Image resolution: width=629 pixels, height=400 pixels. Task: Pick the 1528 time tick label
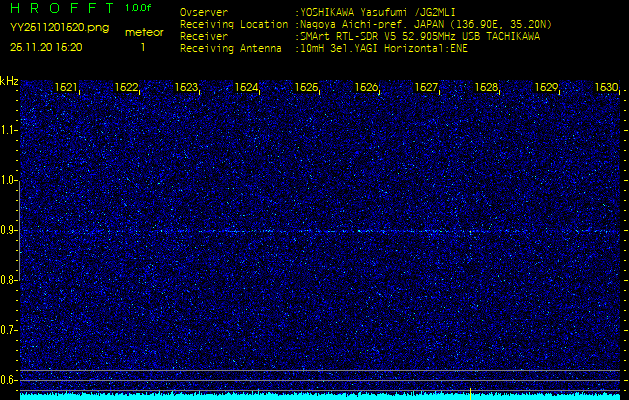point(487,88)
